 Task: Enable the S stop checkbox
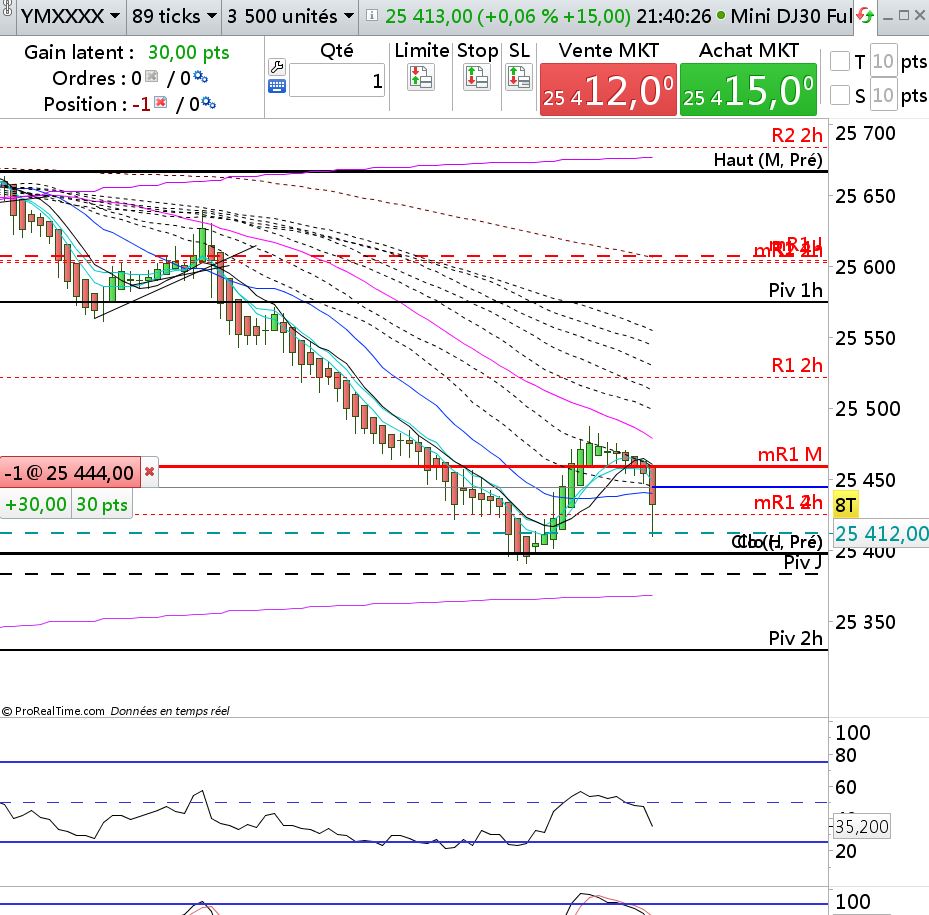pos(840,95)
